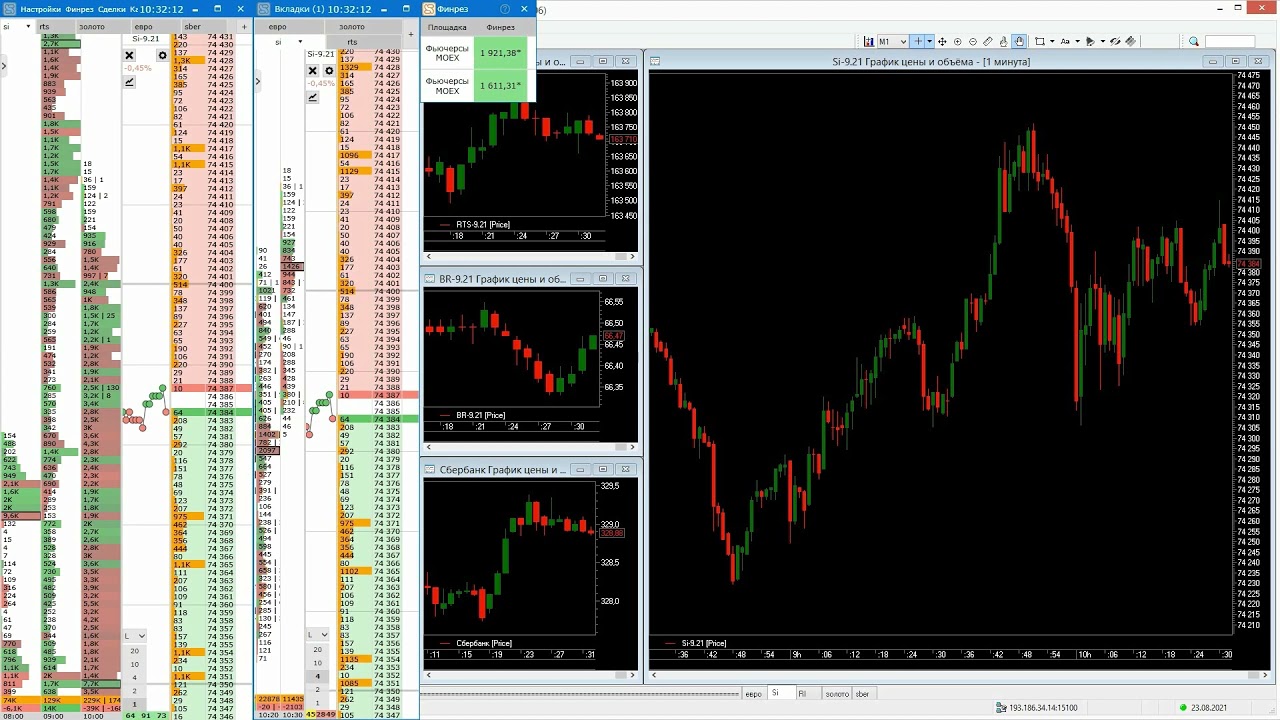Select volume 4 in second order book
Viewport: 1280px width, 720px height.
318,676
